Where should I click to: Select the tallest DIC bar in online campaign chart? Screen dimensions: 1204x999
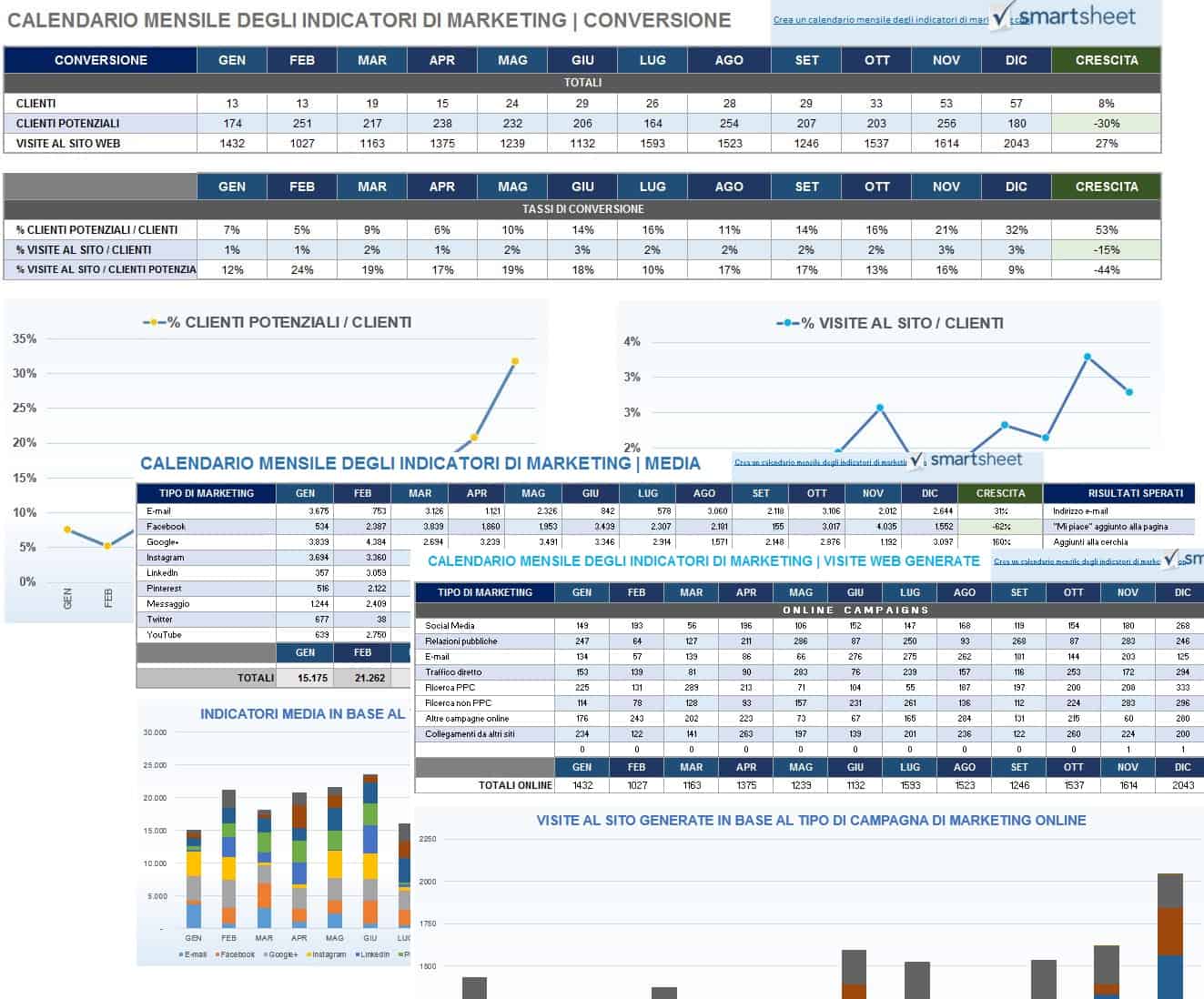pyautogui.click(x=1170, y=935)
